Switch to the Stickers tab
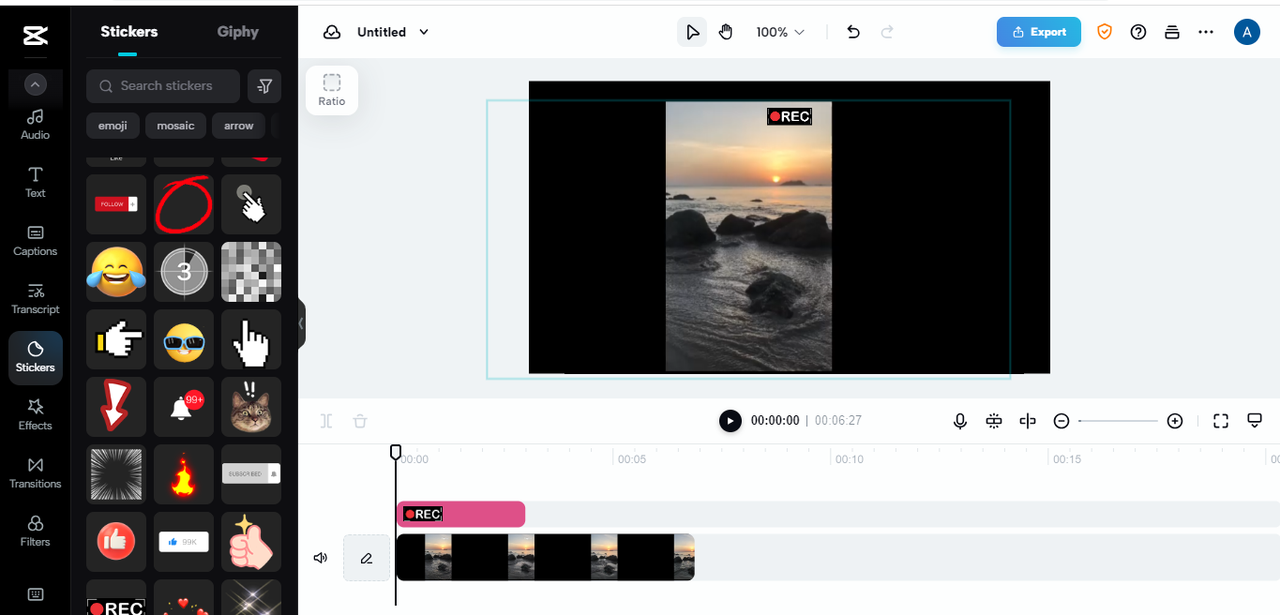The height and width of the screenshot is (615, 1280). (x=129, y=31)
